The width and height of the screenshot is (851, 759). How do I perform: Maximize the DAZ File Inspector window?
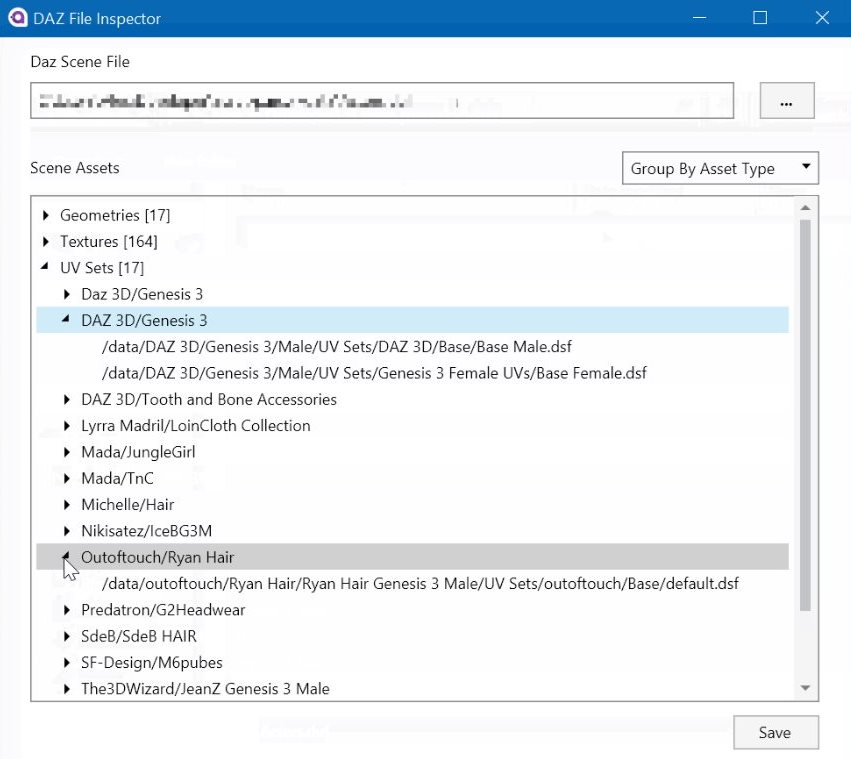coord(760,18)
